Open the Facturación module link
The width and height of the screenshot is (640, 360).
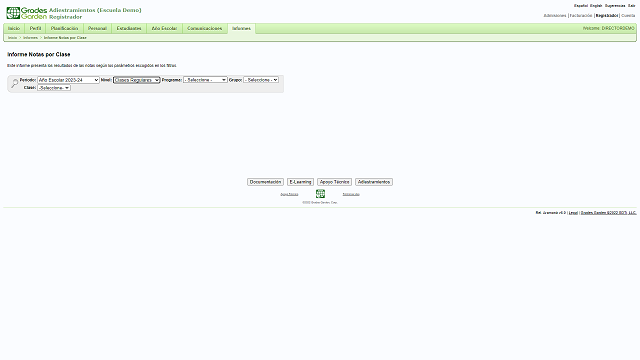(581, 16)
